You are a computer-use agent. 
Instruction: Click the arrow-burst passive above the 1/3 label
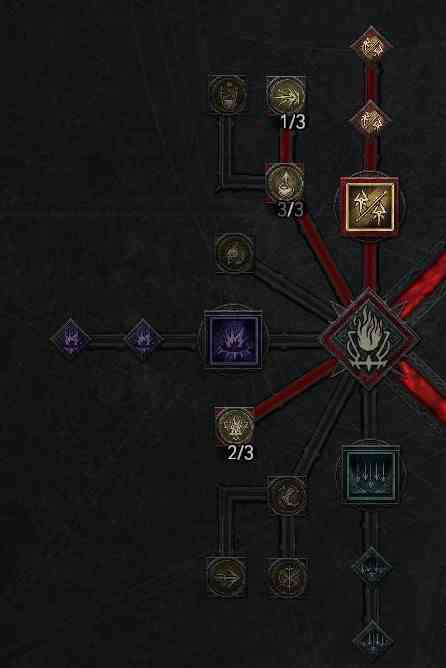click(x=285, y=95)
